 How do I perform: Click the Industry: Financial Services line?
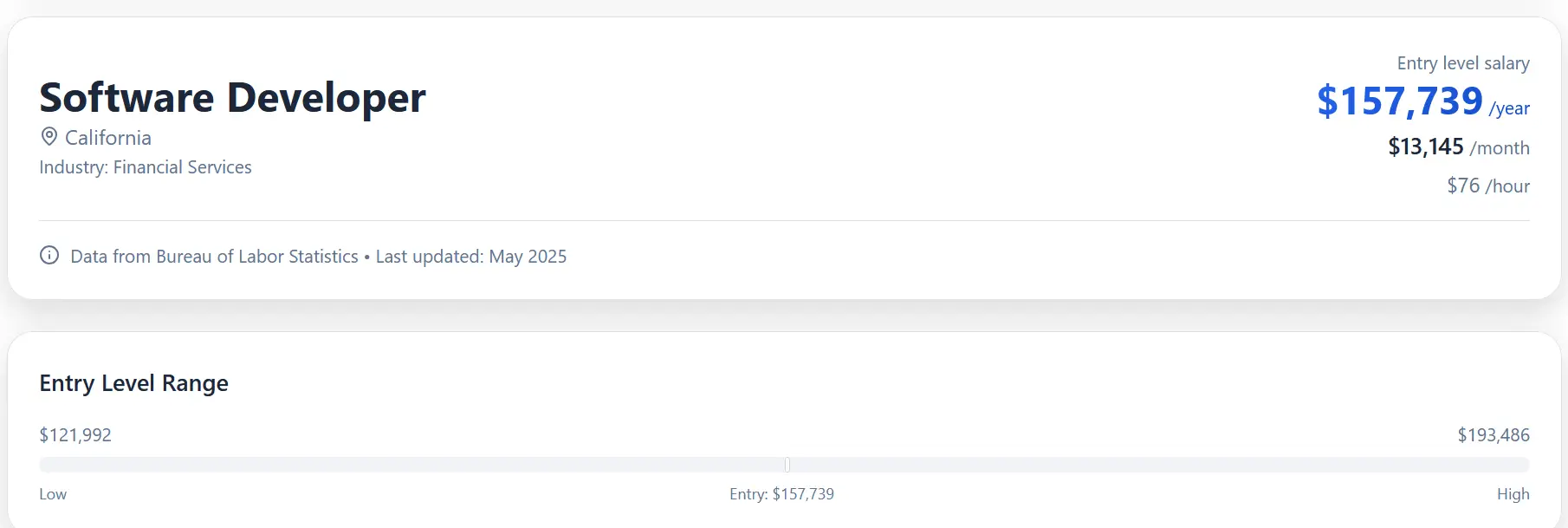tap(146, 167)
